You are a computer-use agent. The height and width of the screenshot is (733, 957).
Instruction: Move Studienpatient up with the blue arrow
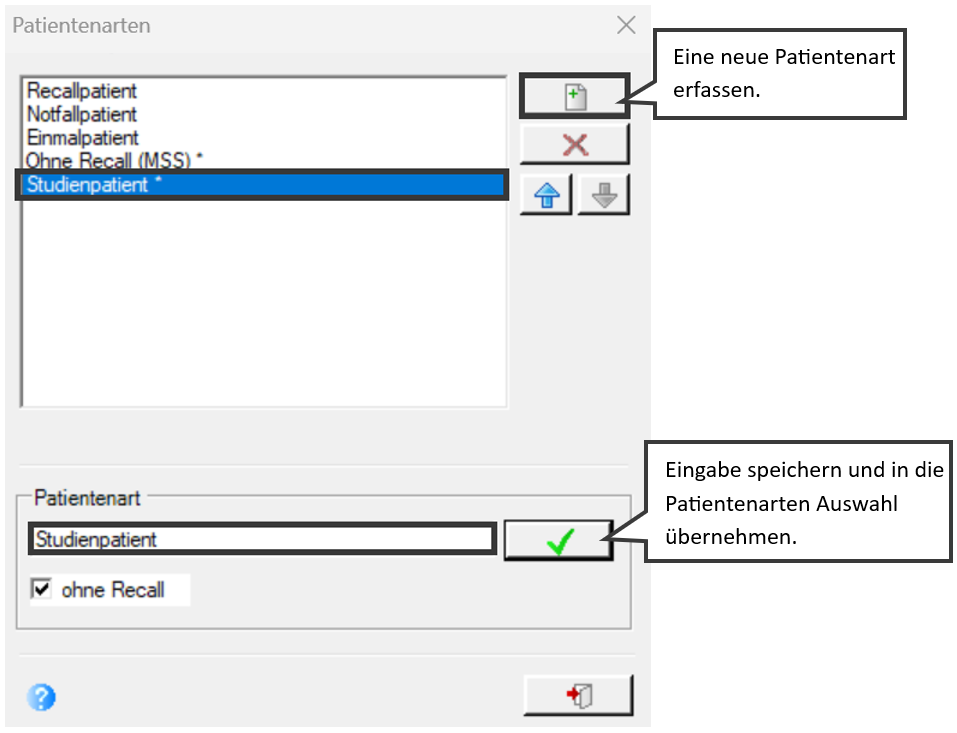tap(546, 195)
